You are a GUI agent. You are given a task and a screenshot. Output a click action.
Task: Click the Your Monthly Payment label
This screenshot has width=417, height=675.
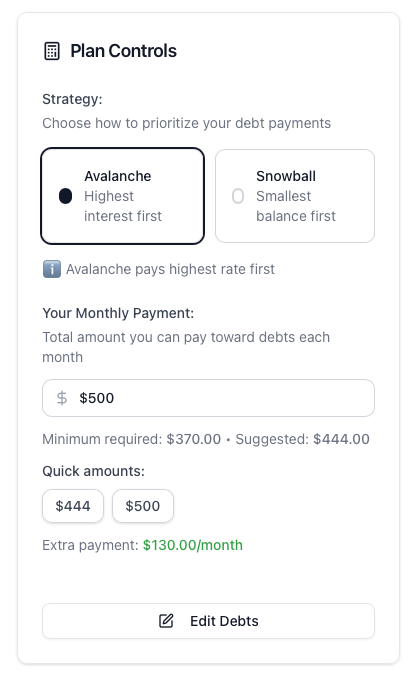point(118,313)
